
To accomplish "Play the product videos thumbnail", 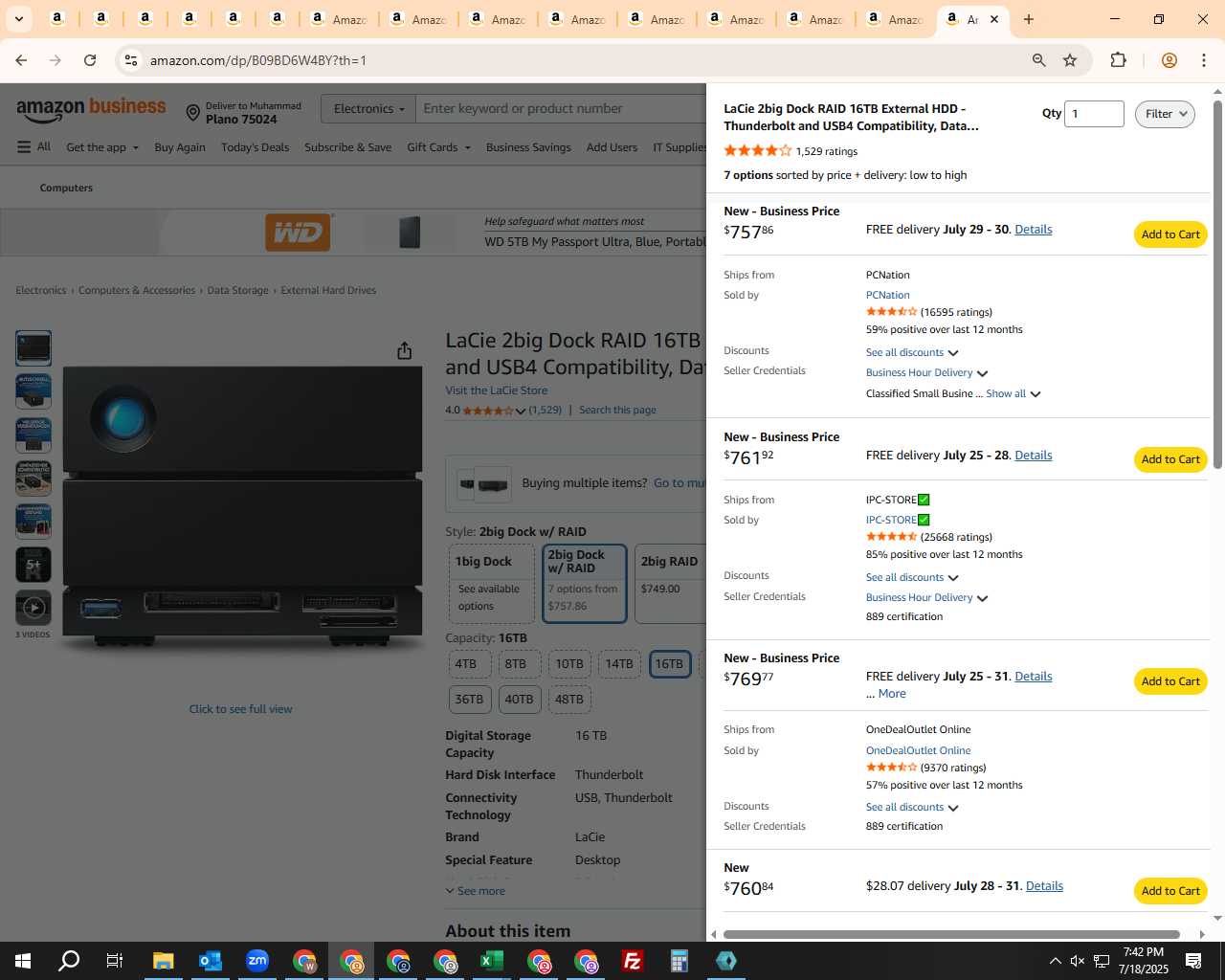I will click(x=33, y=608).
